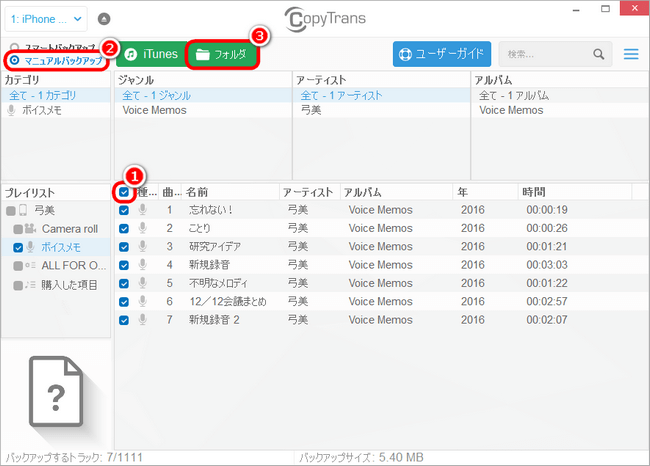Toggle the 購入した項目 playlist checkbox

(18, 286)
